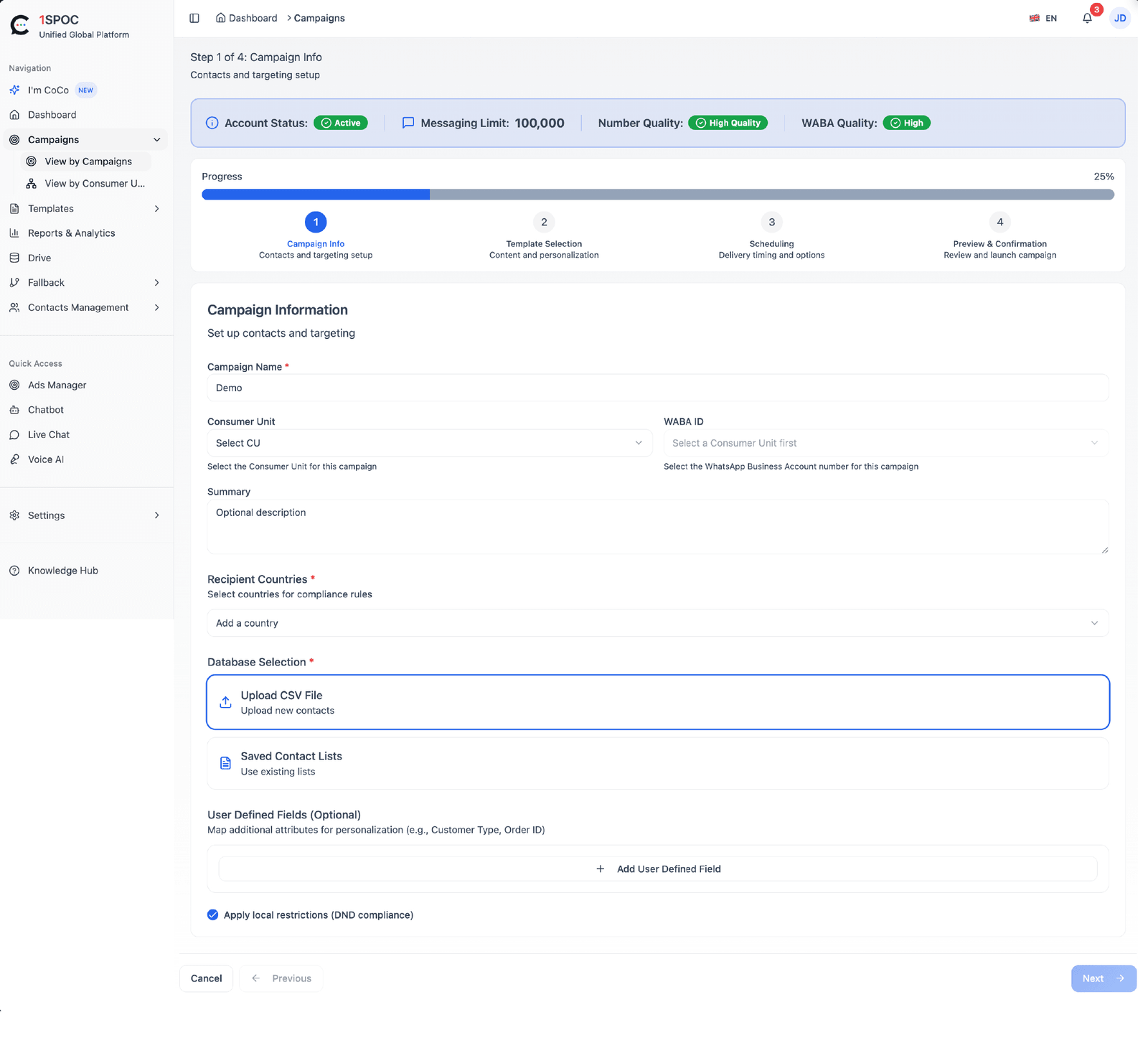Toggle the sidebar panel icon
Image resolution: width=1148 pixels, height=1043 pixels.
(x=194, y=18)
